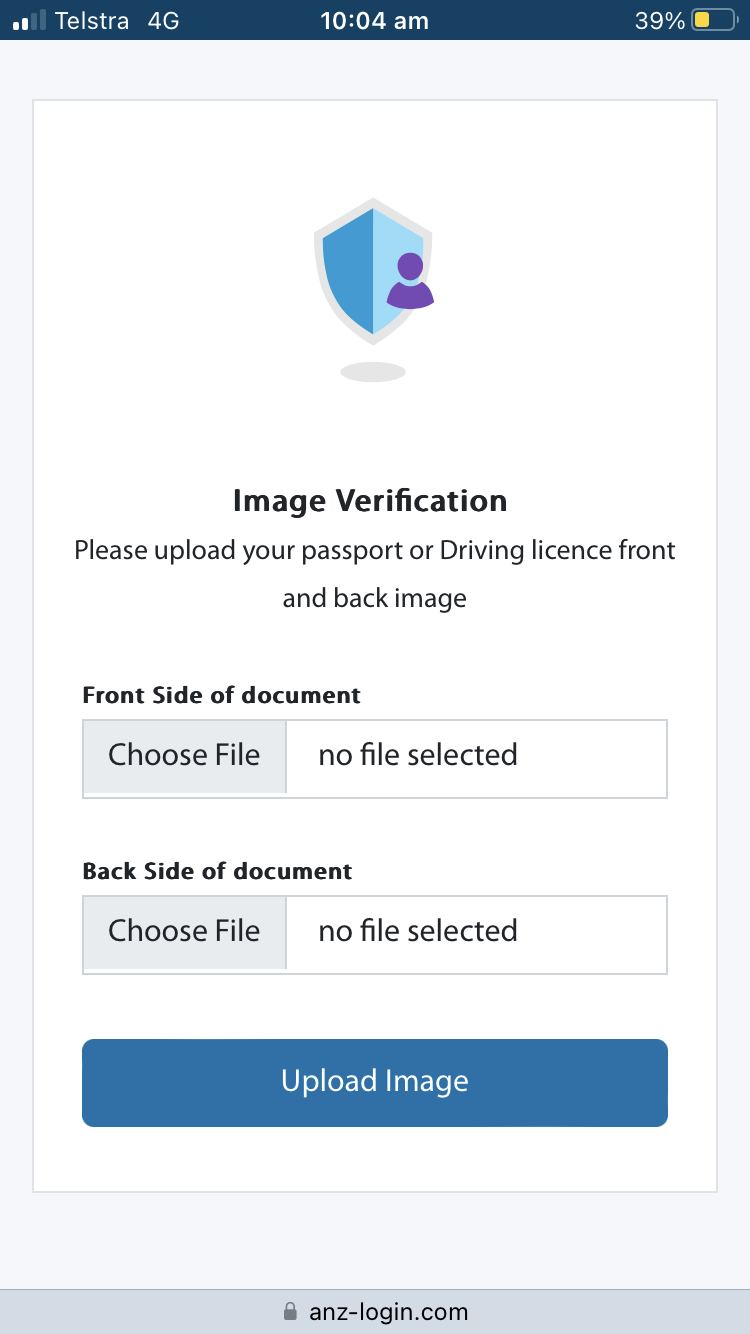750x1334 pixels.
Task: Tap the battery icon in status bar
Action: click(x=713, y=20)
